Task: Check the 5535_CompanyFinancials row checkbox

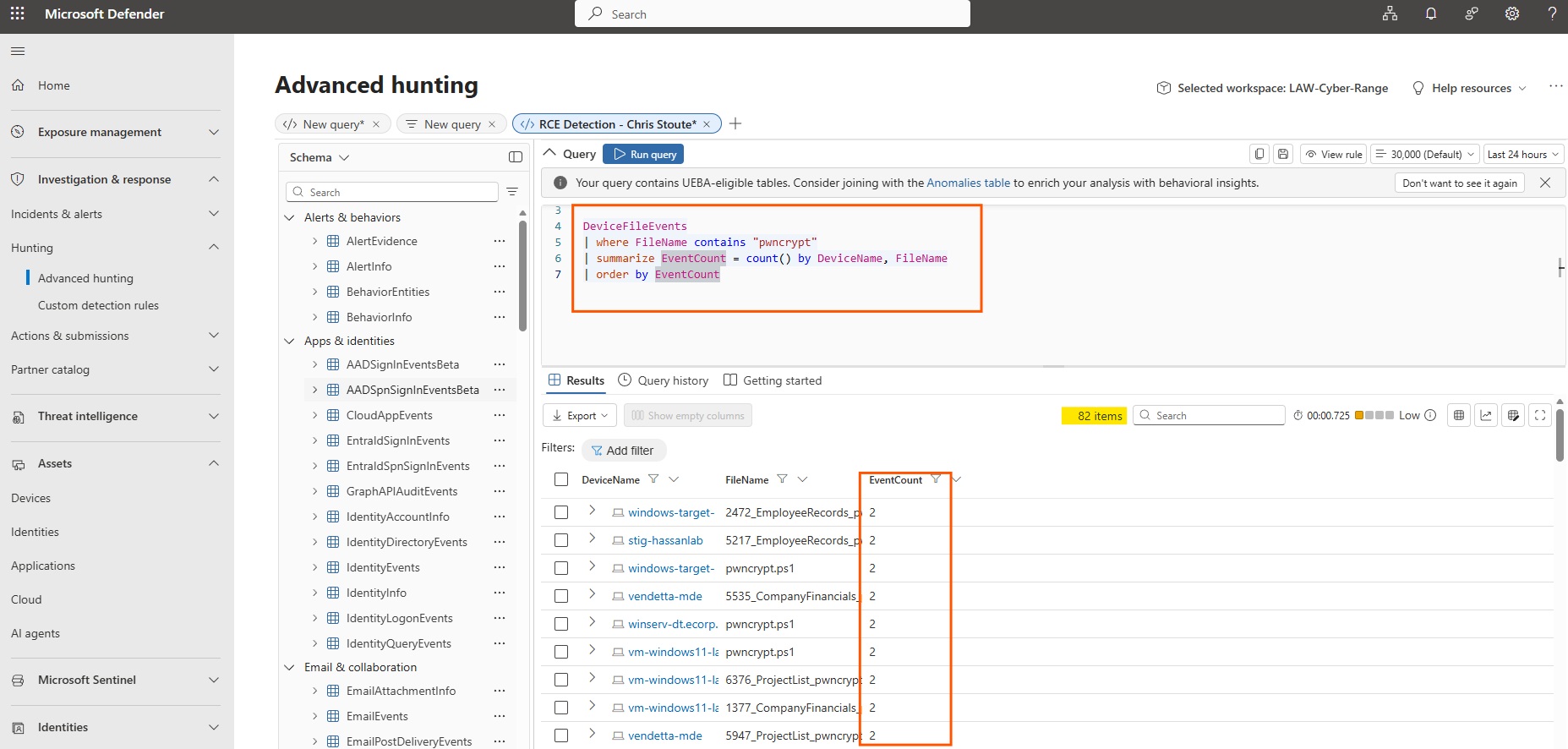Action: click(561, 596)
